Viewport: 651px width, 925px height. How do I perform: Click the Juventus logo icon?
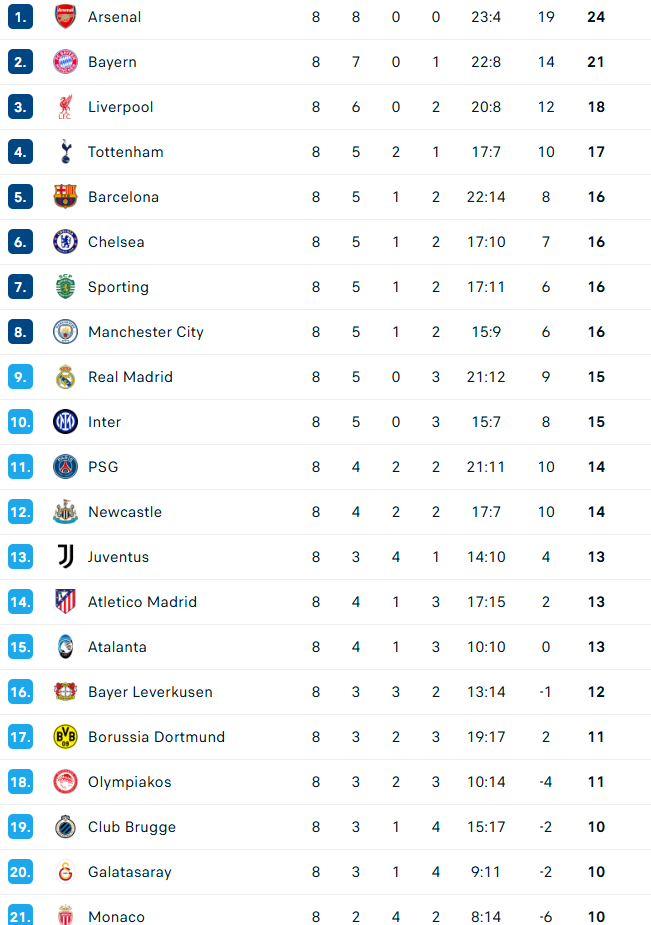click(x=65, y=557)
